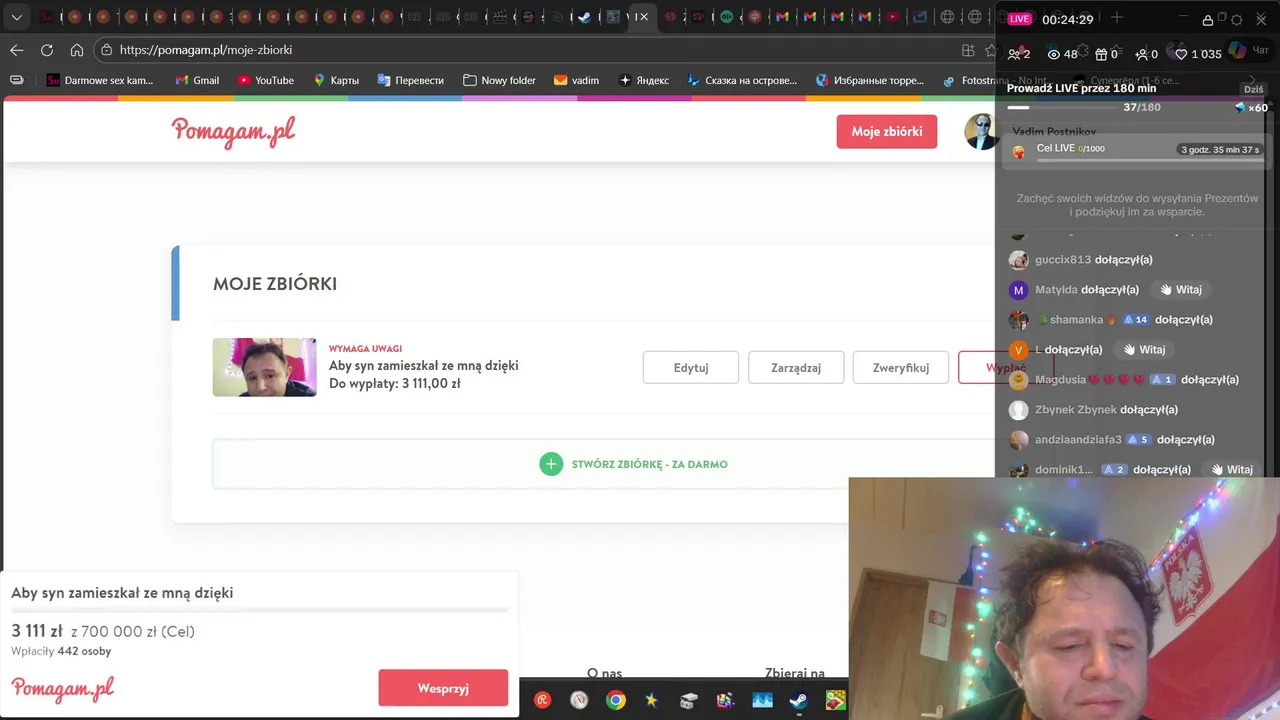Open the vadim bookmark

pos(576,80)
